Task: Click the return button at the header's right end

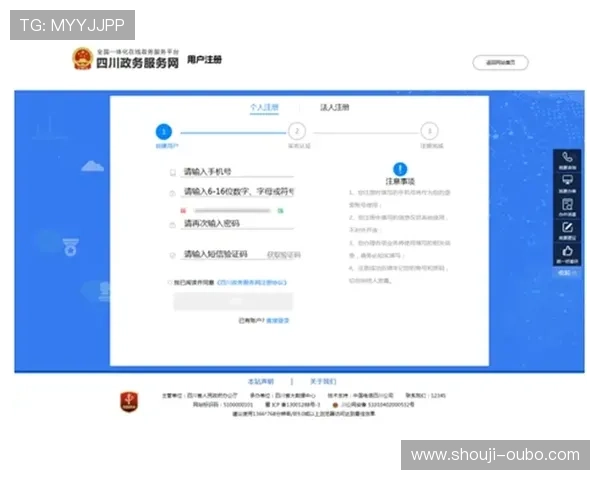Action: [x=501, y=62]
